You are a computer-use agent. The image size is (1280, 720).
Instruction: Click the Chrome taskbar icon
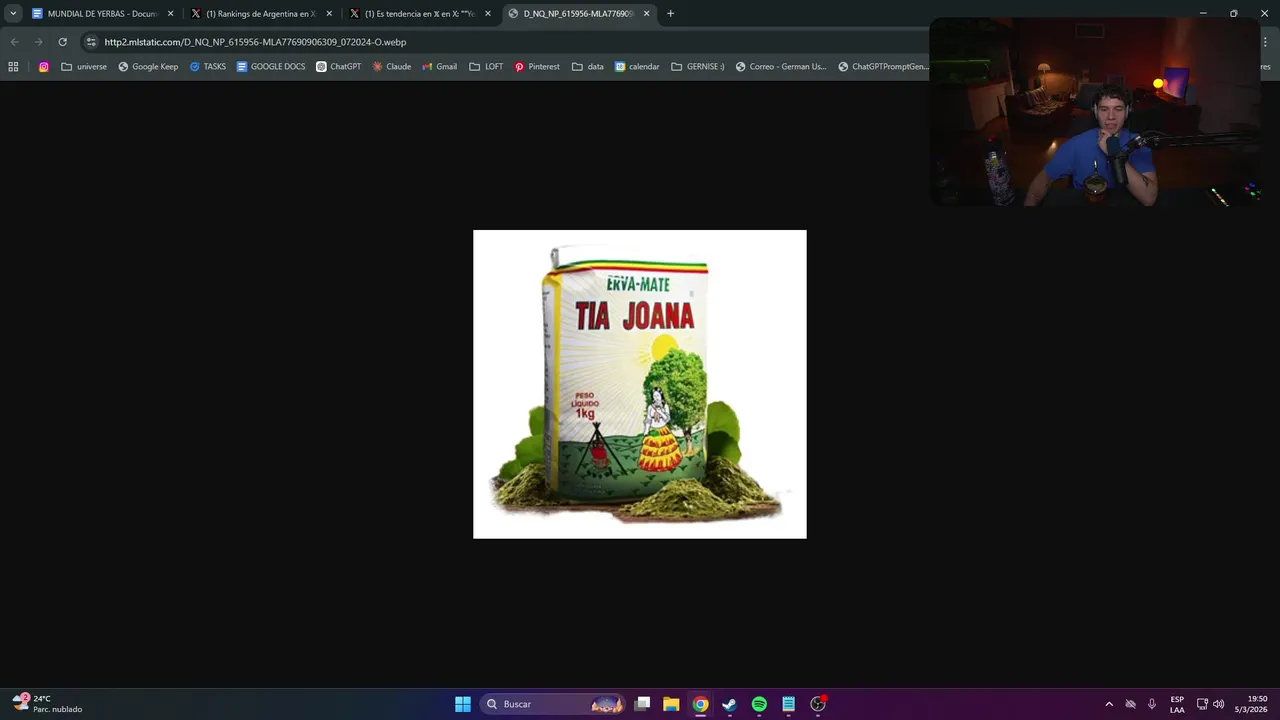701,704
